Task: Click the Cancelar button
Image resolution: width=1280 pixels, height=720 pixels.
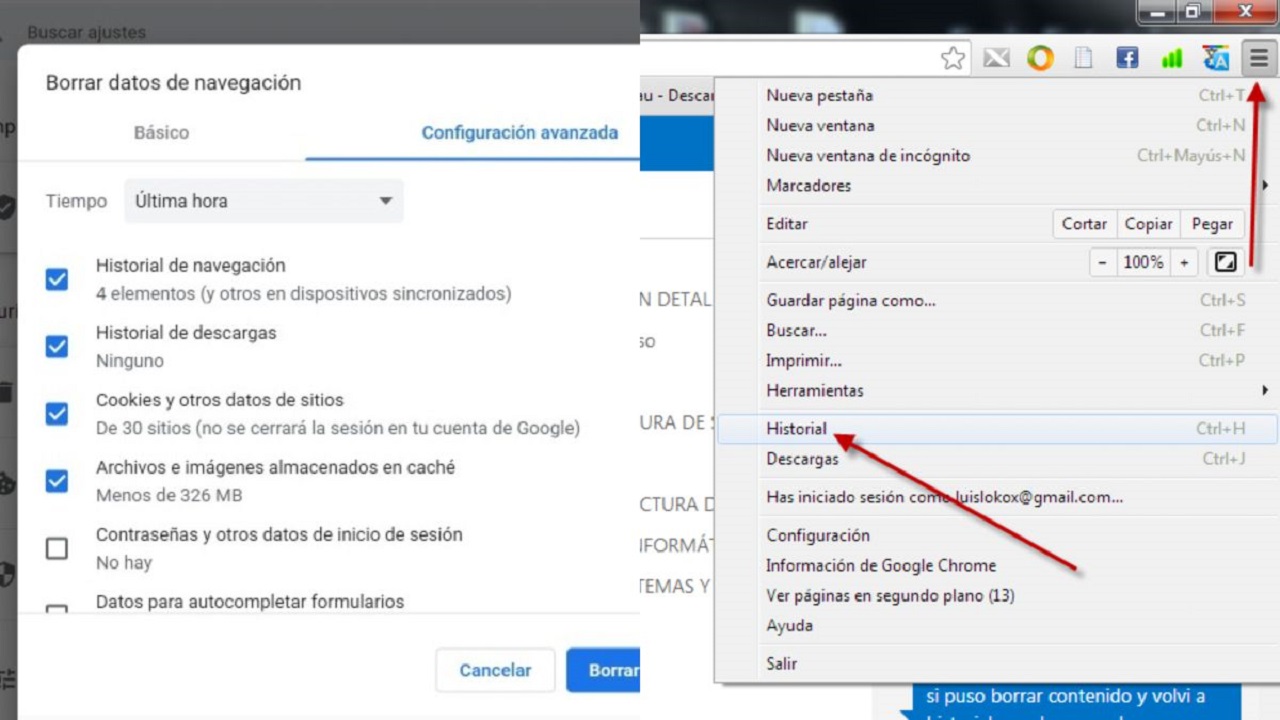Action: [x=495, y=670]
